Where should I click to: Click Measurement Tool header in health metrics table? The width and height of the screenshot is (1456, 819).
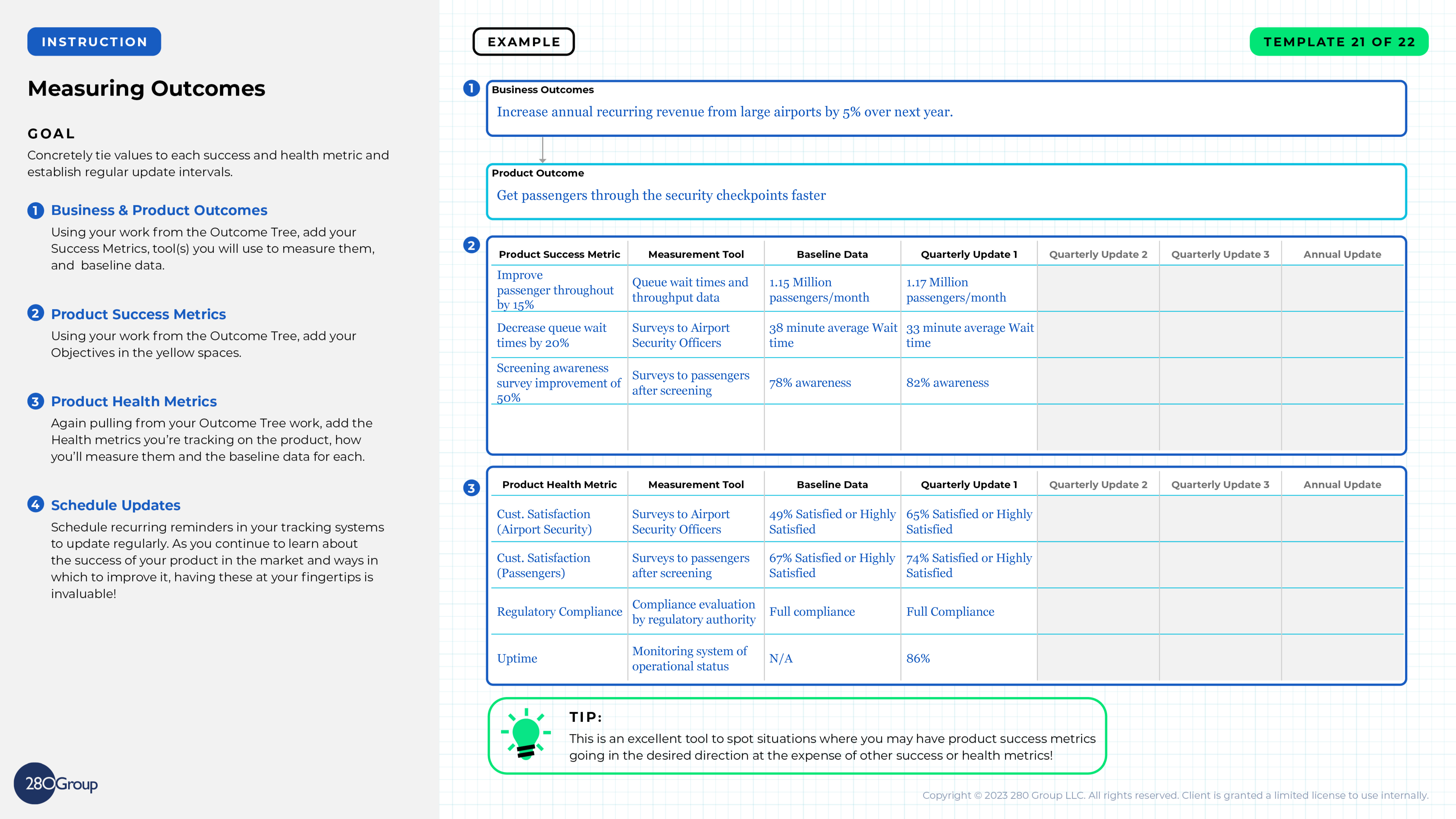click(x=696, y=484)
